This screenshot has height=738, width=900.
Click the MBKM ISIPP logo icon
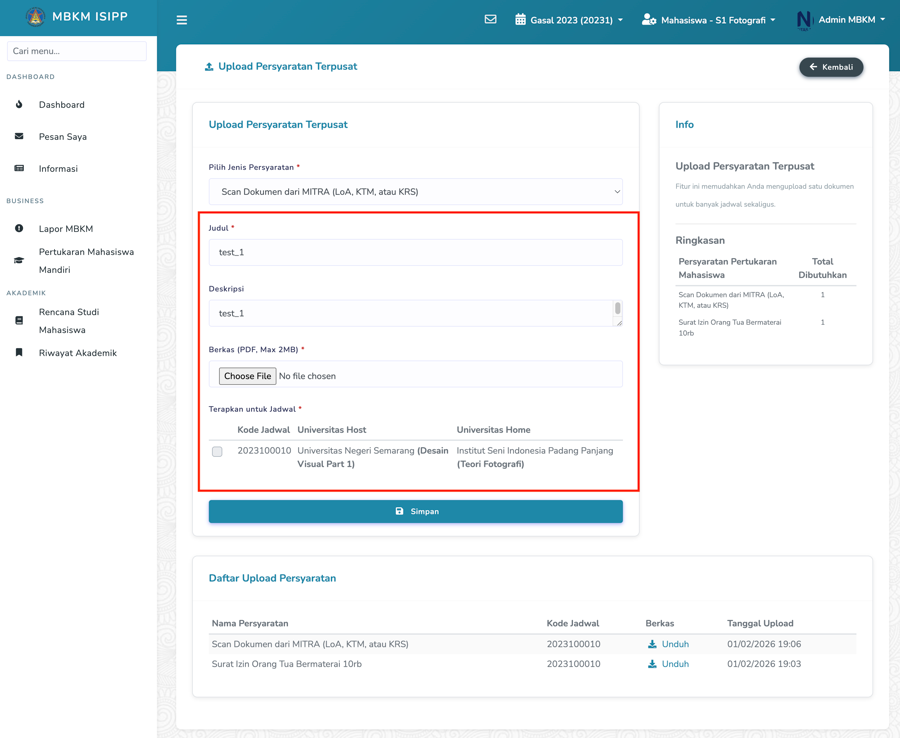pos(36,16)
